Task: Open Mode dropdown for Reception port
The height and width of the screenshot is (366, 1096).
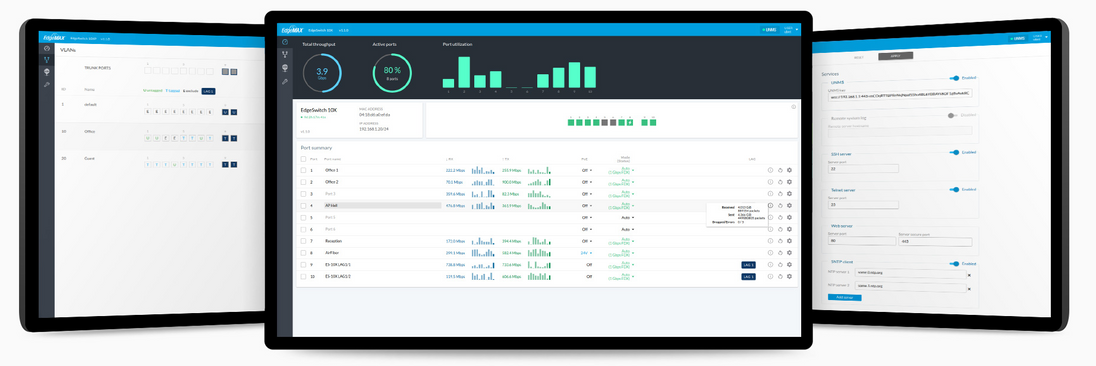Action: pyautogui.click(x=622, y=240)
